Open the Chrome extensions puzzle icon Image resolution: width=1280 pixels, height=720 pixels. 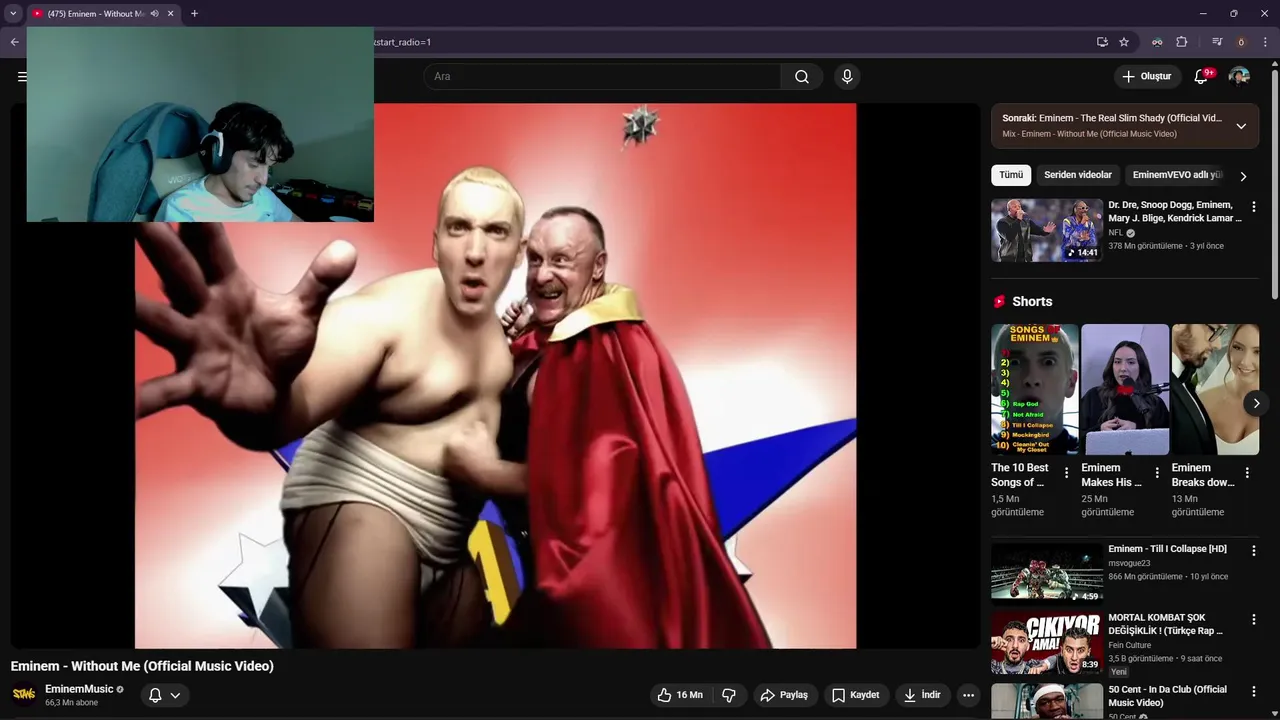(x=1182, y=42)
